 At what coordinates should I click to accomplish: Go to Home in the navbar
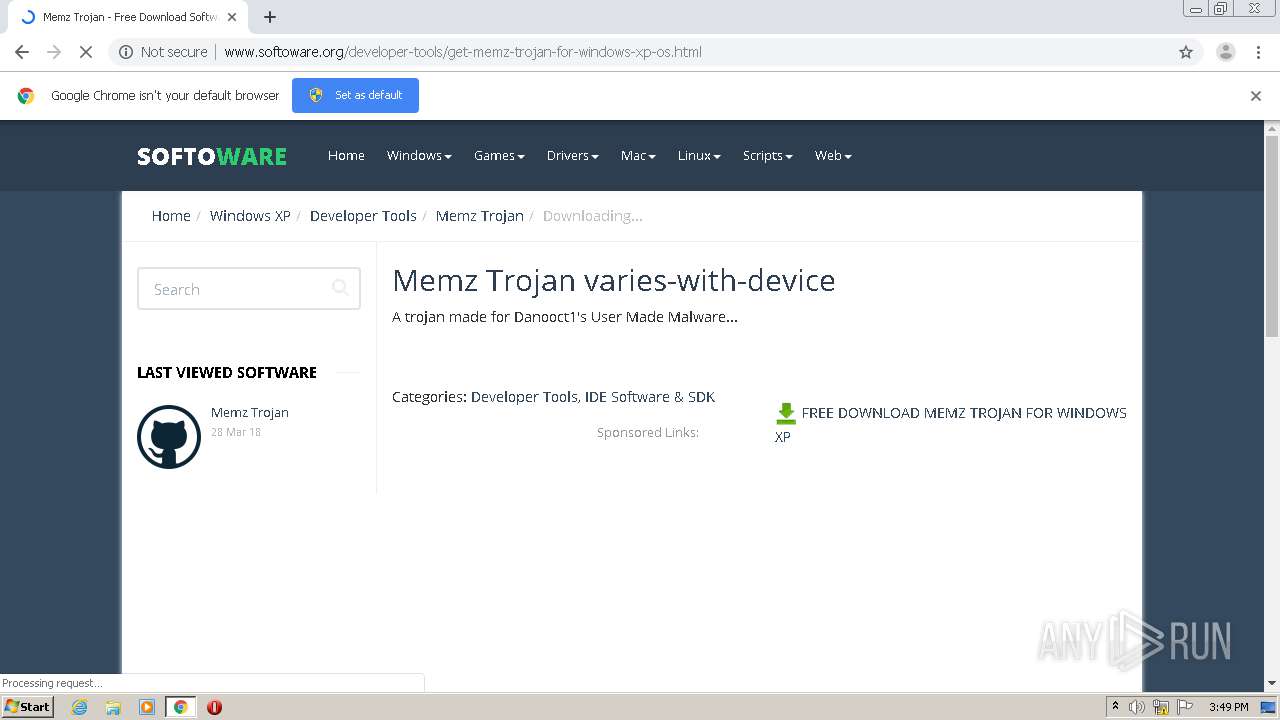pyautogui.click(x=346, y=155)
